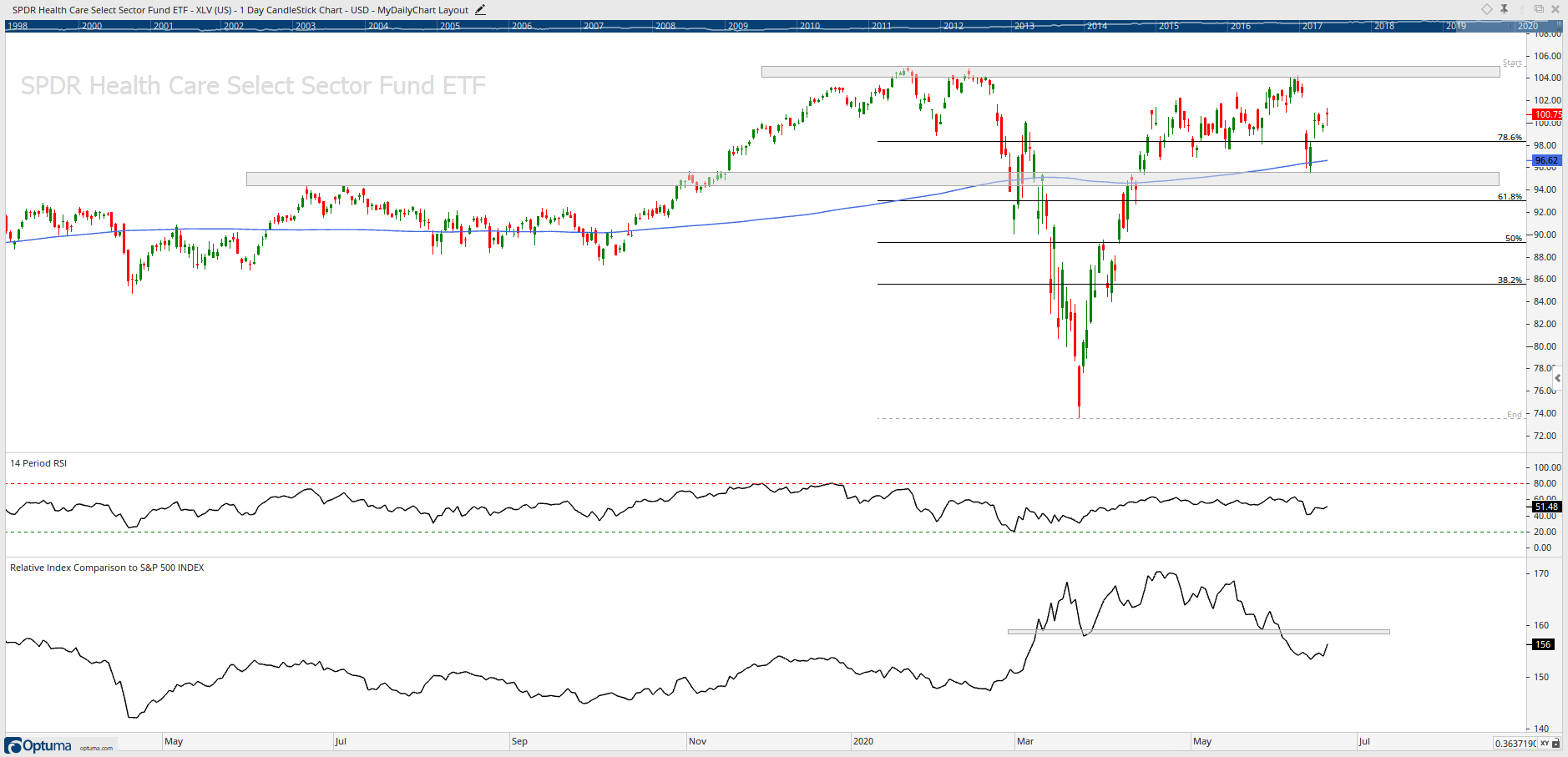Click the Fibonacci Start label
1568x757 pixels.
click(1512, 63)
